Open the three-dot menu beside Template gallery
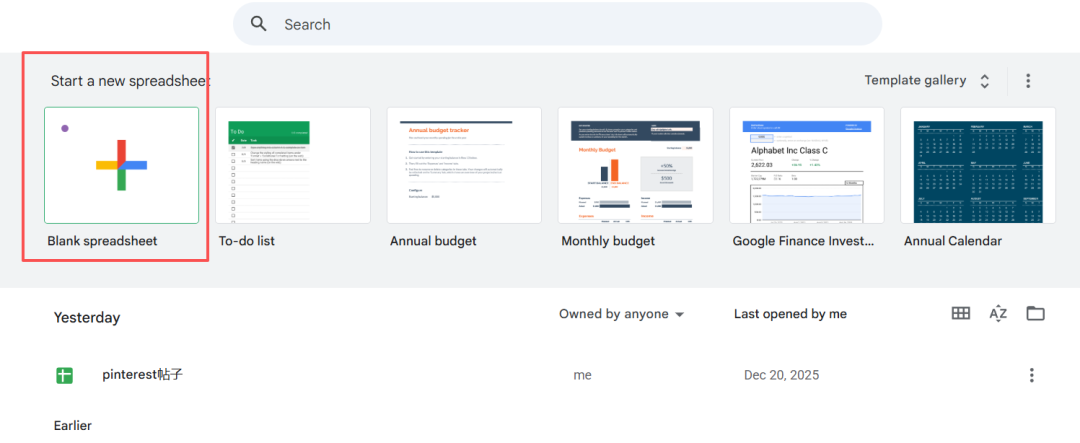Viewport: 1080px width, 443px height. (x=1028, y=81)
